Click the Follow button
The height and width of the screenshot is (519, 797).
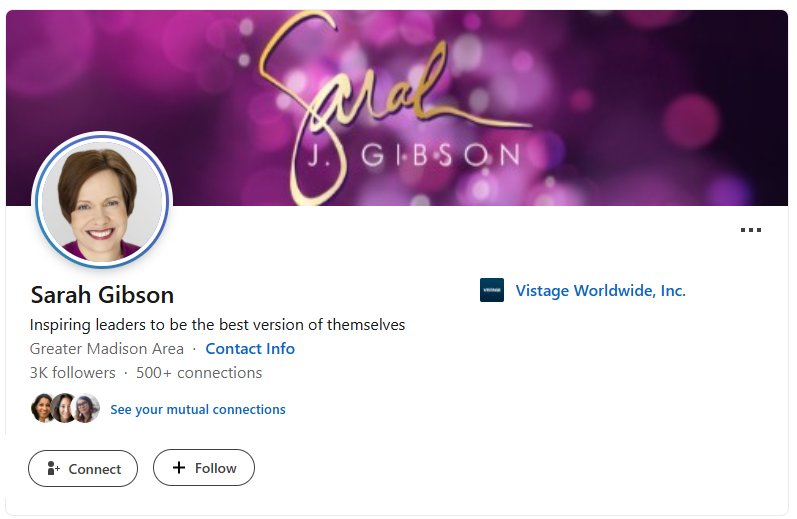pos(204,468)
